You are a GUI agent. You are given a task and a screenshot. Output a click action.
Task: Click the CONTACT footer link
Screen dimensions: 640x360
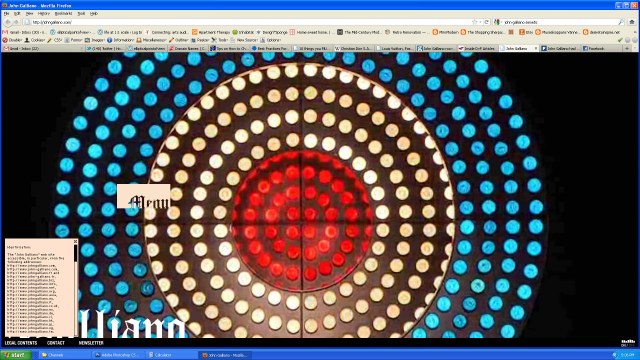coord(56,343)
